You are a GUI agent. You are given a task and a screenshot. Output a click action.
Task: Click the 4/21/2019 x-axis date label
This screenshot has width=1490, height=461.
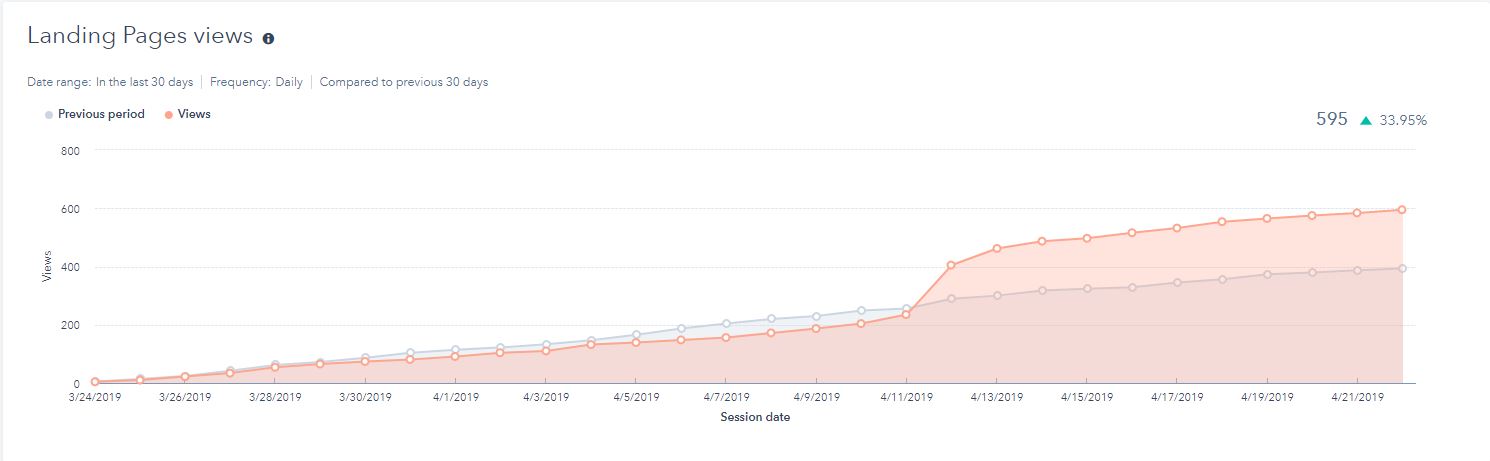pos(1357,397)
